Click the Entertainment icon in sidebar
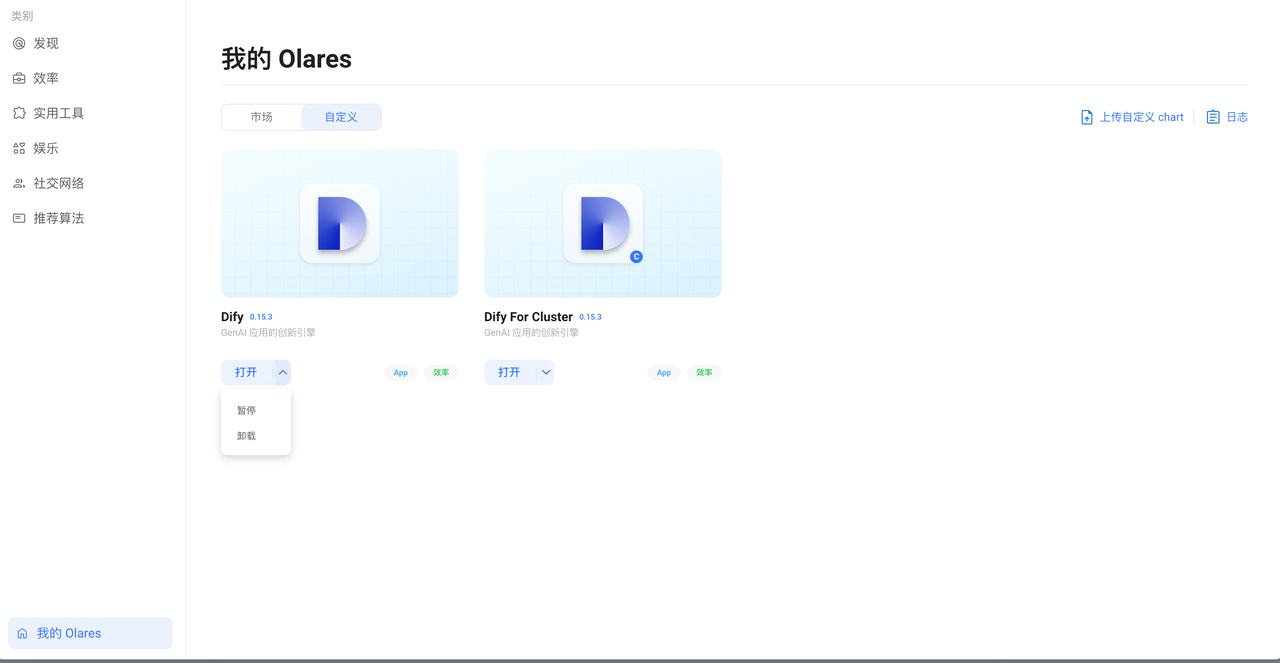This screenshot has width=1280, height=663. pos(19,148)
